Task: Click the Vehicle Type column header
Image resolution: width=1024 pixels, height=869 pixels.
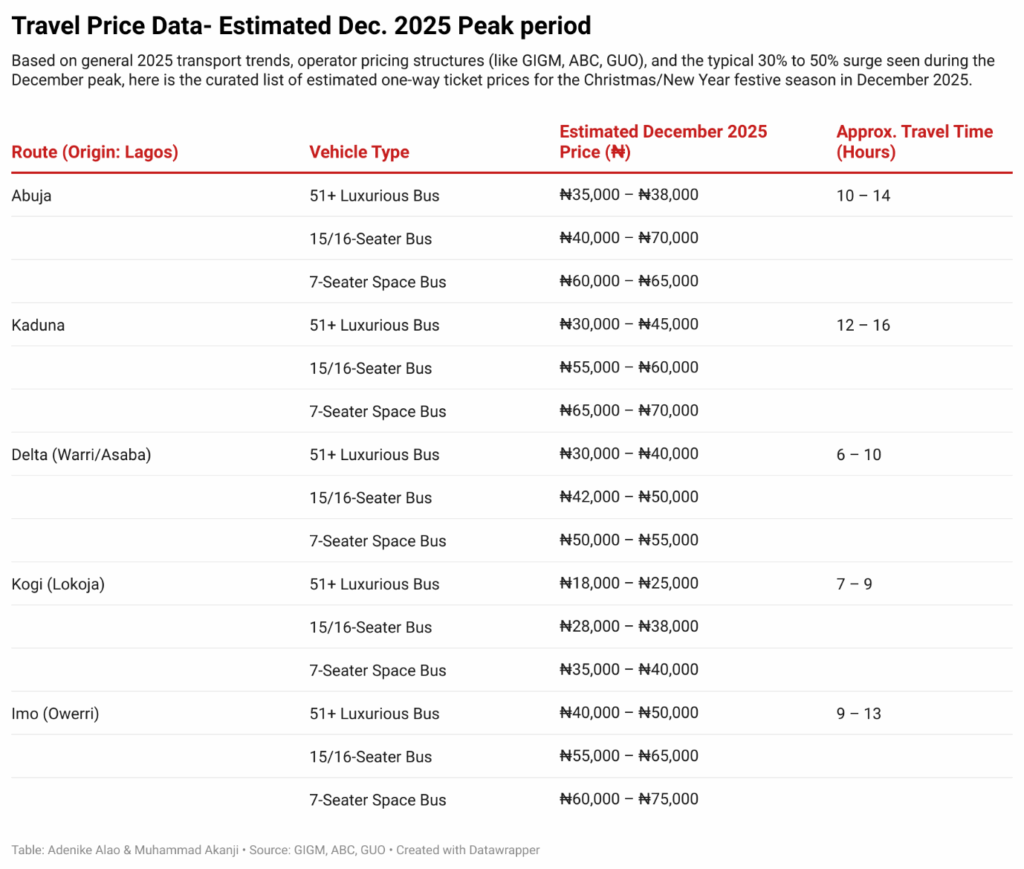Action: pyautogui.click(x=359, y=152)
